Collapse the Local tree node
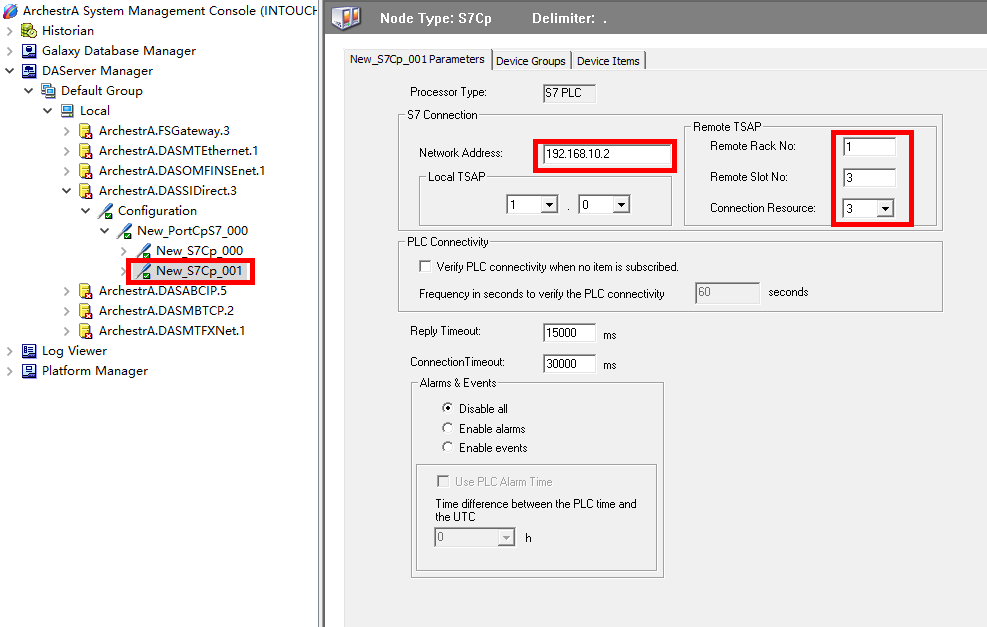The width and height of the screenshot is (987, 627). [48, 111]
